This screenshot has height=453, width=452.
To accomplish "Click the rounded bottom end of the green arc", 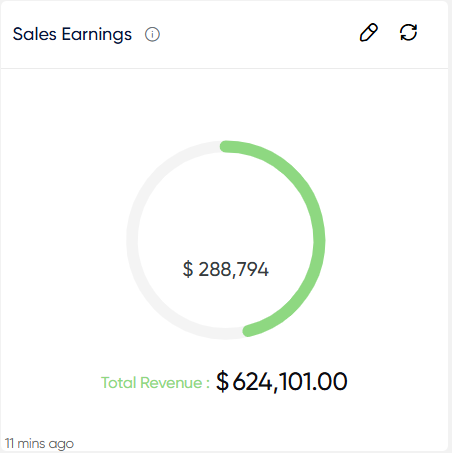I will tap(249, 331).
